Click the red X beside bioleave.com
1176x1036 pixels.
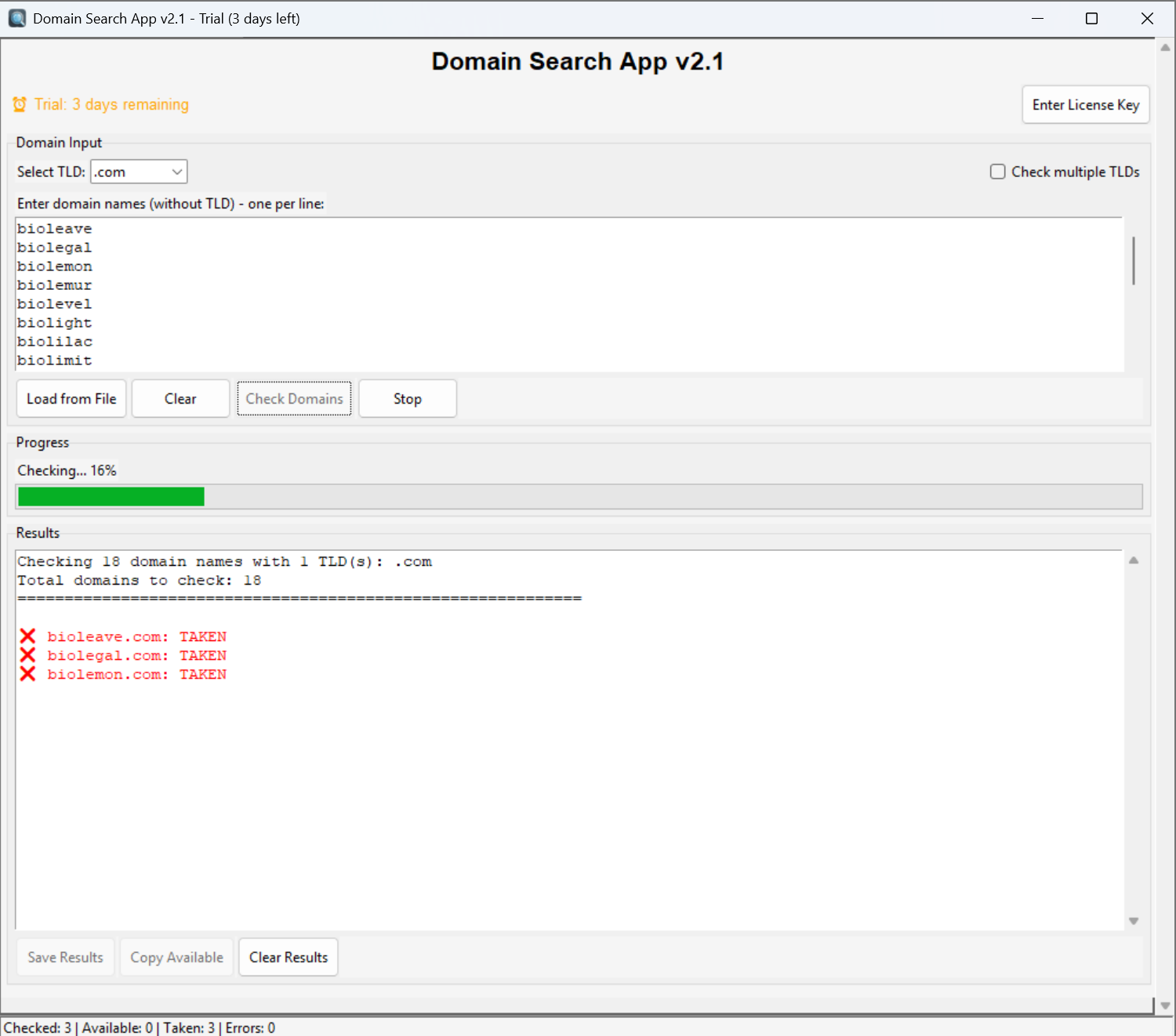28,636
